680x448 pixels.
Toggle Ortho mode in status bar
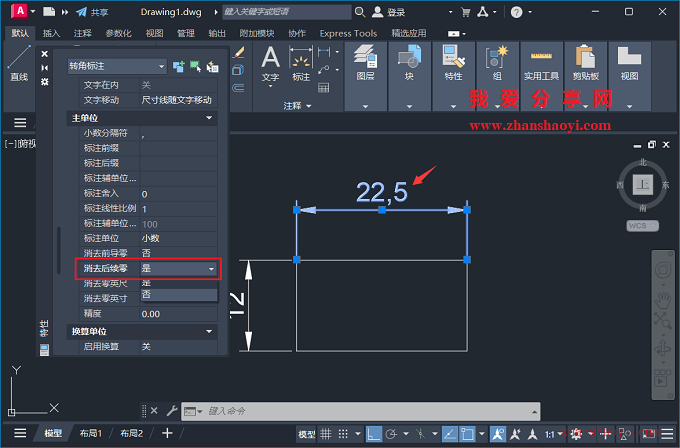click(374, 434)
